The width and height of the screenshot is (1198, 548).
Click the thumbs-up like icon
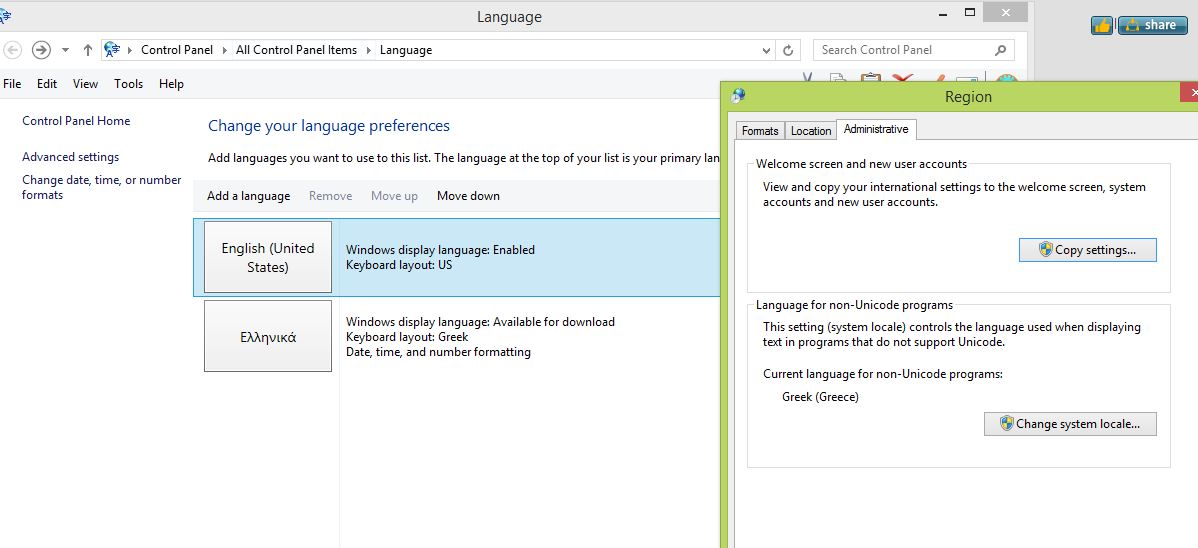pyautogui.click(x=1102, y=25)
